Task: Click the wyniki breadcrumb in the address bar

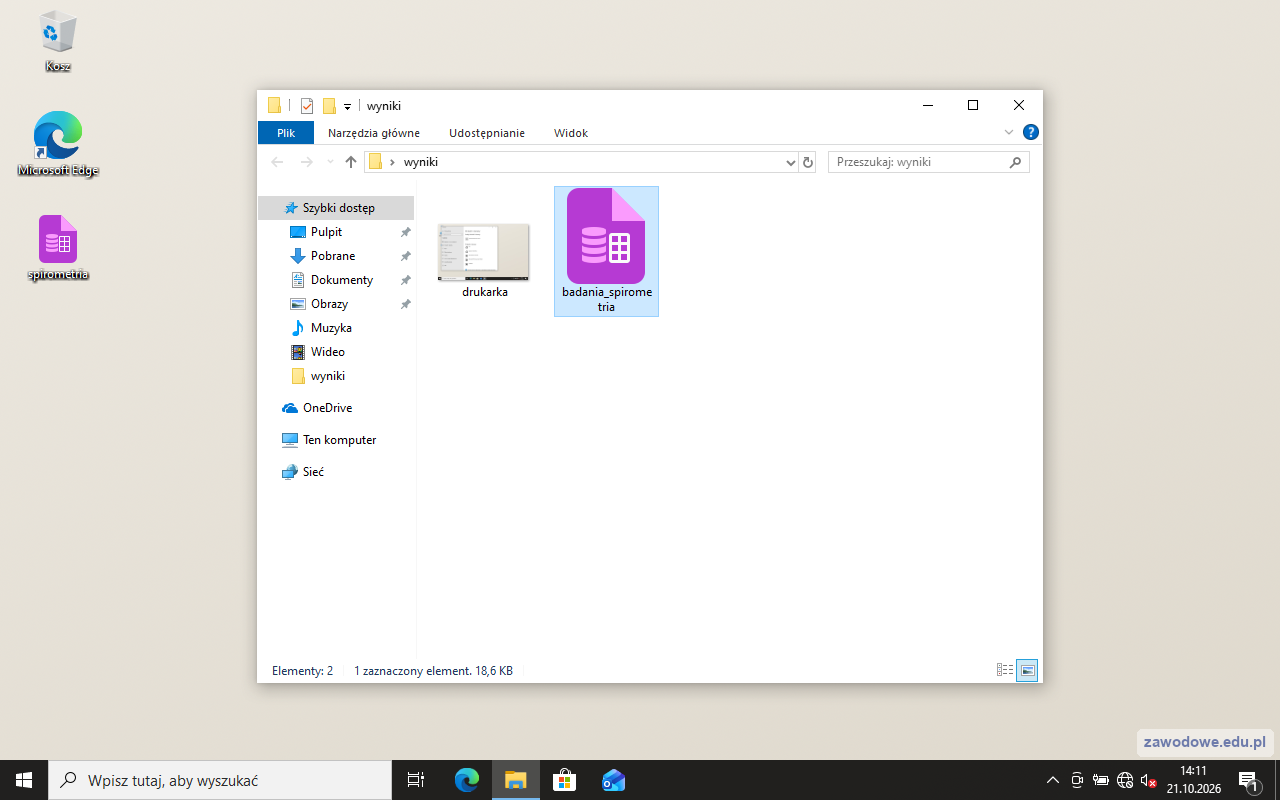Action: (x=420, y=162)
